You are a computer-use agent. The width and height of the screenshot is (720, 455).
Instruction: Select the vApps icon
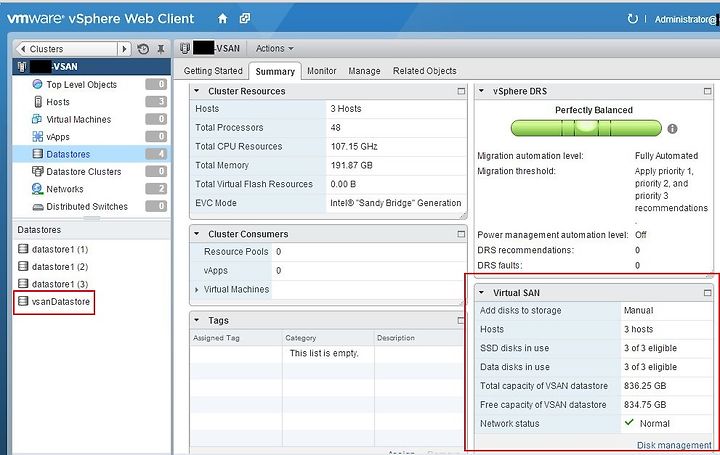(38, 136)
